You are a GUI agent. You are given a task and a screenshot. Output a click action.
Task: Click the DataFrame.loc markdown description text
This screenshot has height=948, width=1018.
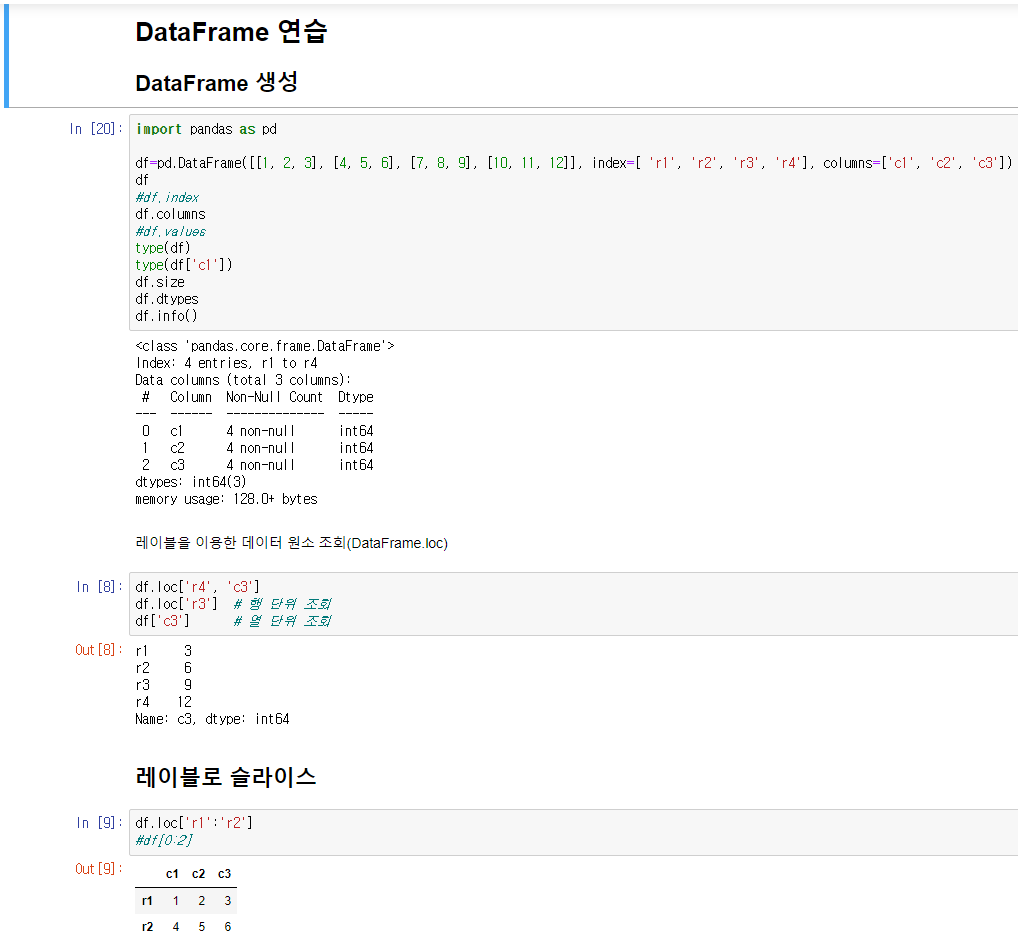pos(292,543)
